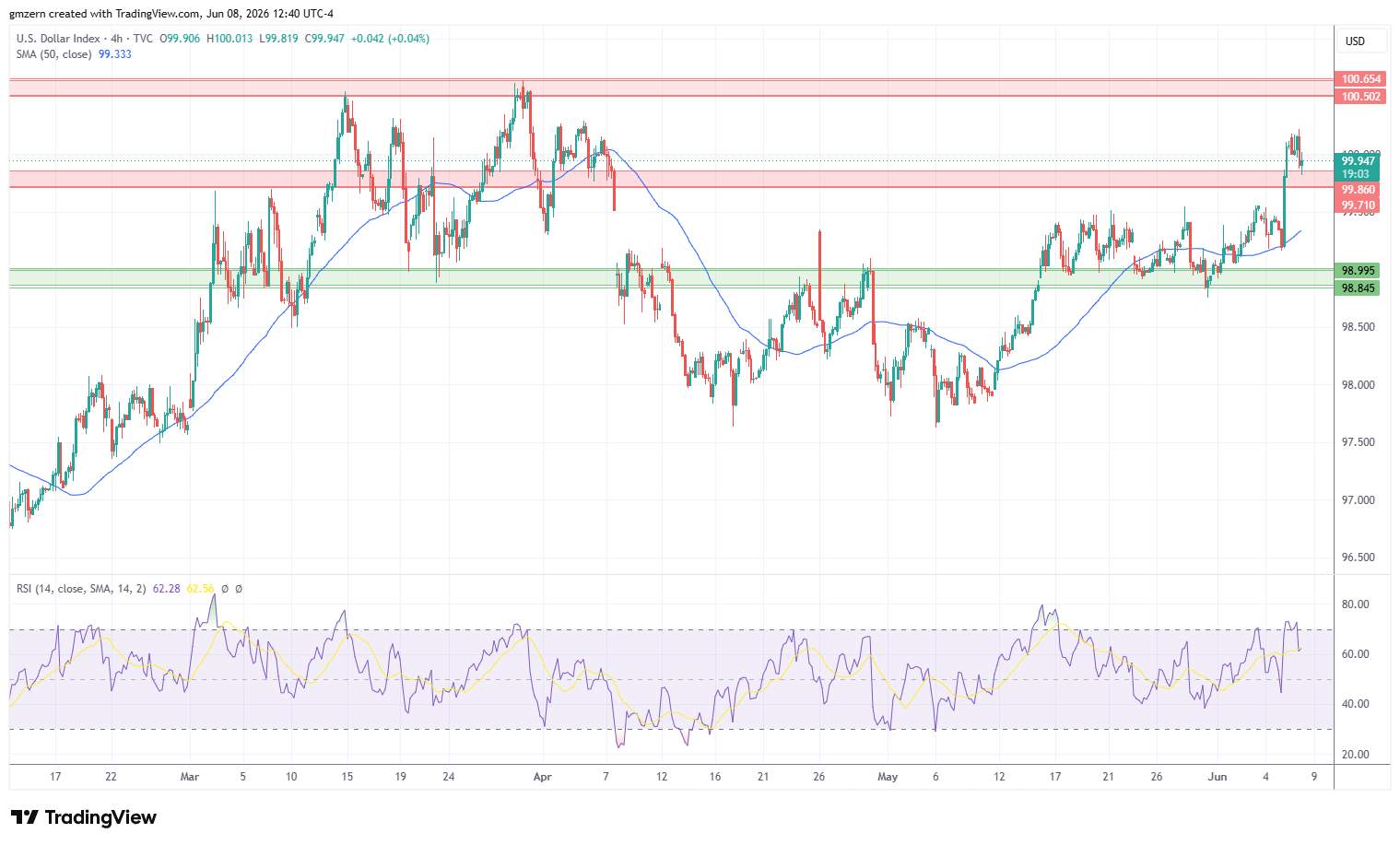Screen dimensions: 1400x845
Task: Click the 99.860 red price tag
Action: point(1357,189)
